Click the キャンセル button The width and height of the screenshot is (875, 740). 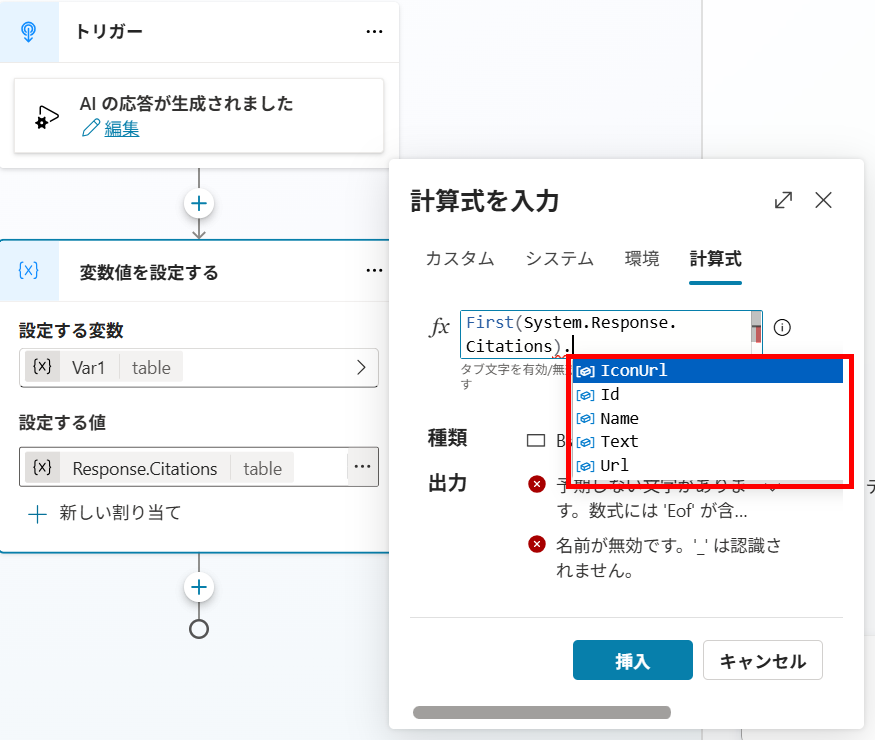coord(763,660)
